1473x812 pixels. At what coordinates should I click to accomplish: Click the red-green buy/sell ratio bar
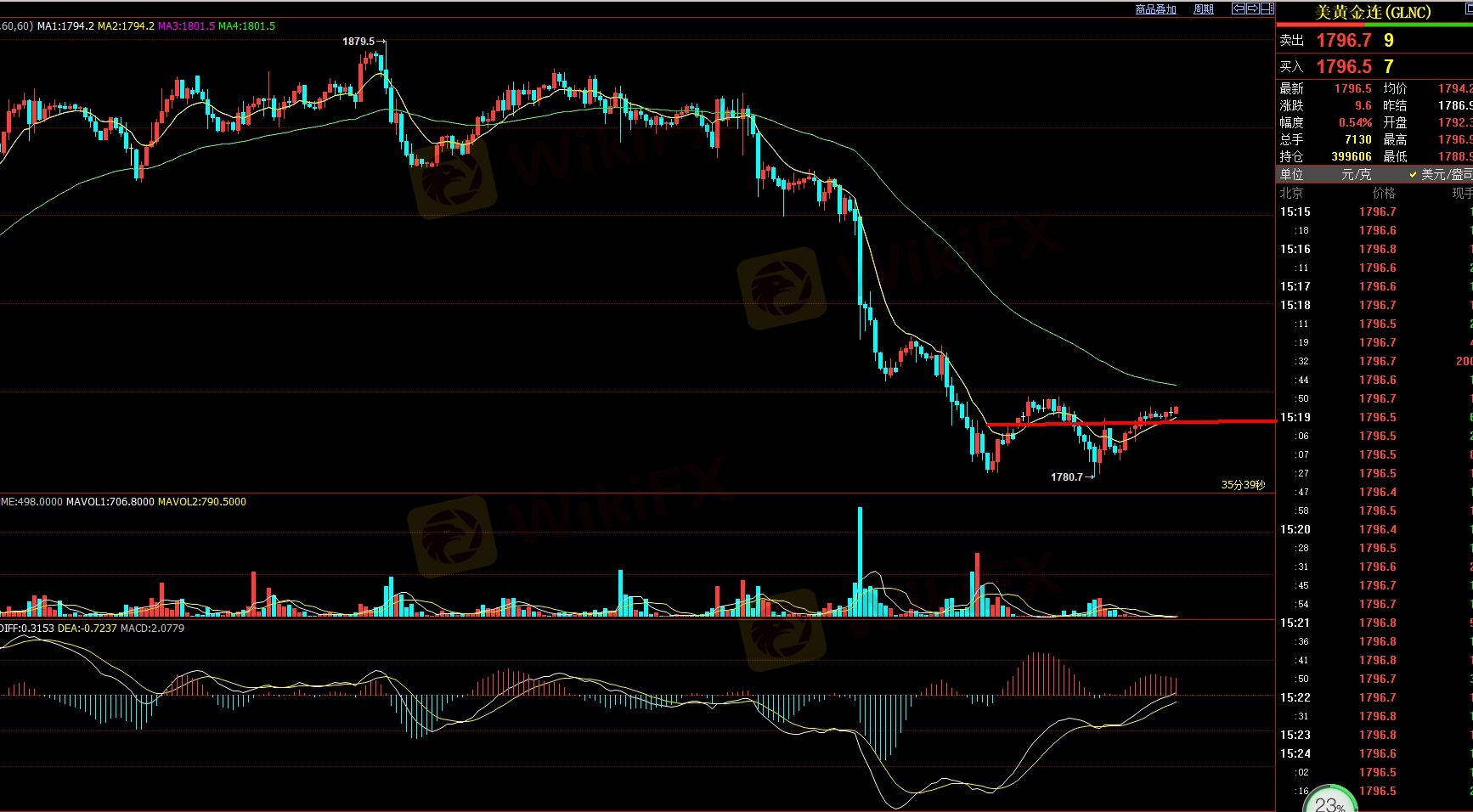click(x=1374, y=25)
